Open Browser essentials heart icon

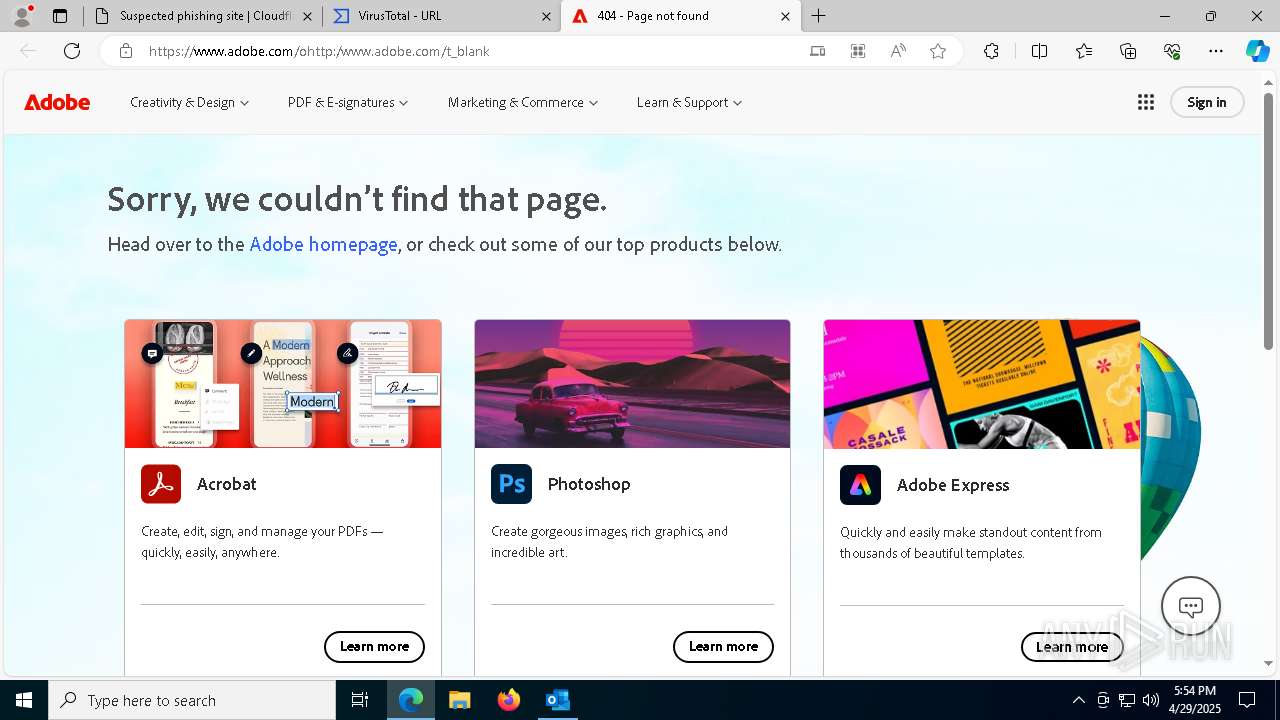click(x=1172, y=51)
